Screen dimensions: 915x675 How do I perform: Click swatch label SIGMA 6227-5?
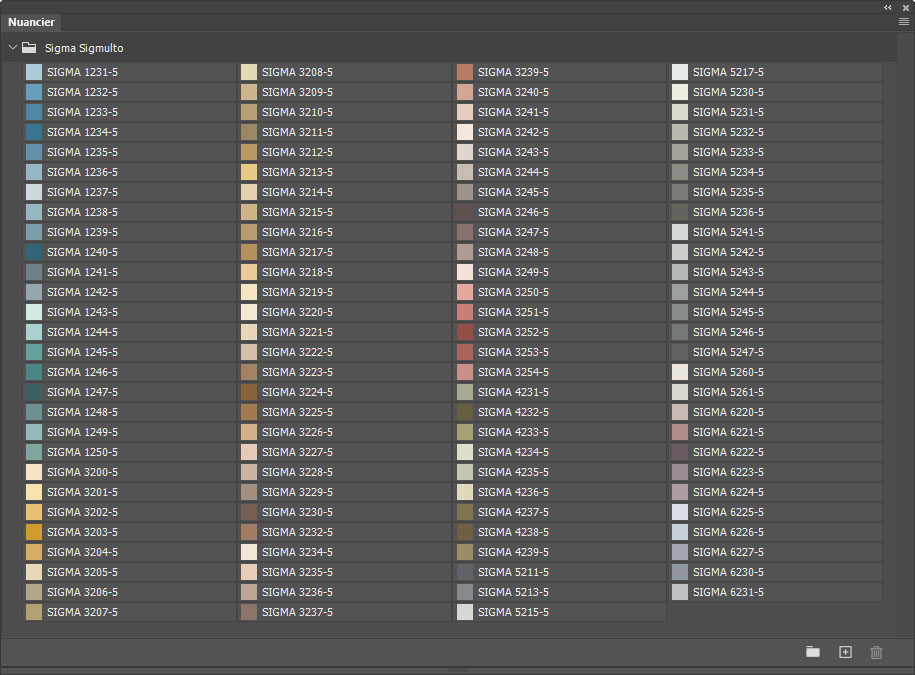728,552
